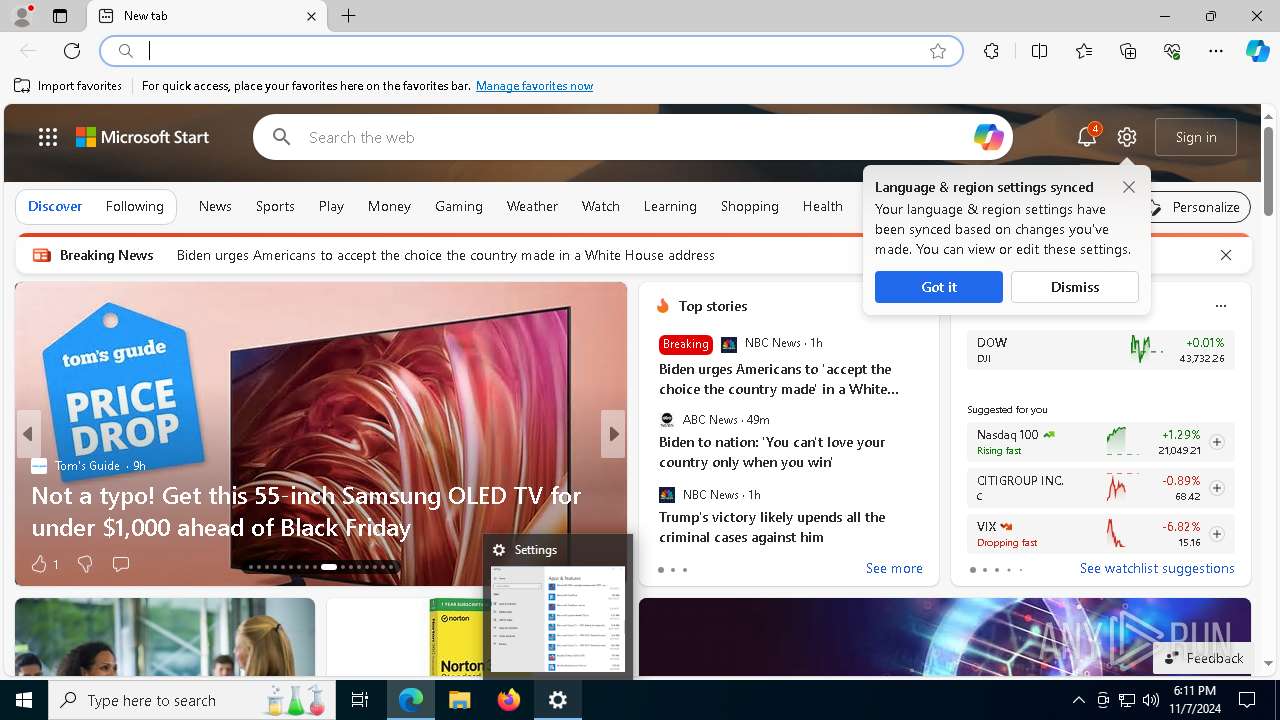Open the DOW index row
This screenshot has width=1280, height=720.
[x=1100, y=350]
